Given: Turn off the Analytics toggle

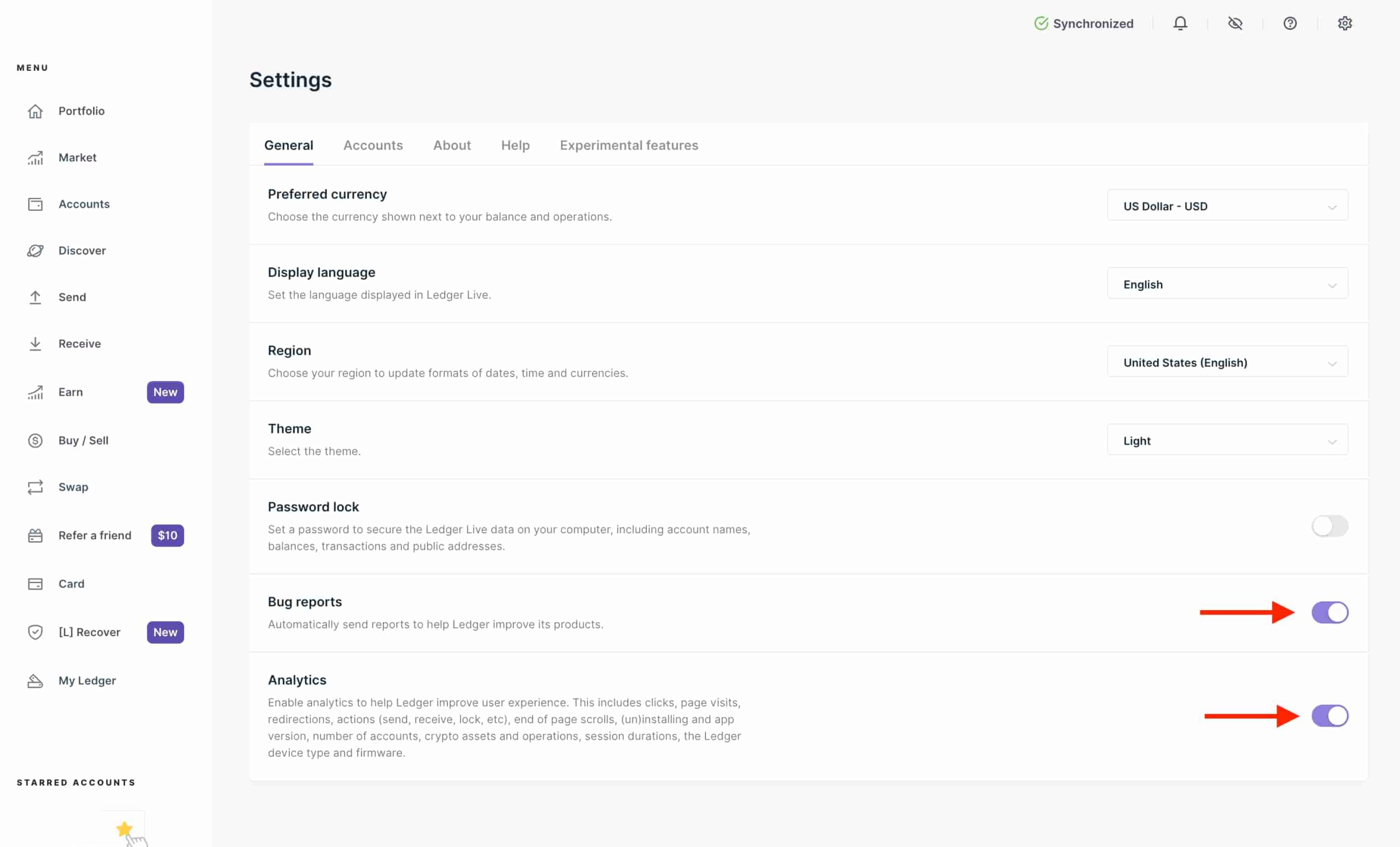Looking at the screenshot, I should point(1329,716).
